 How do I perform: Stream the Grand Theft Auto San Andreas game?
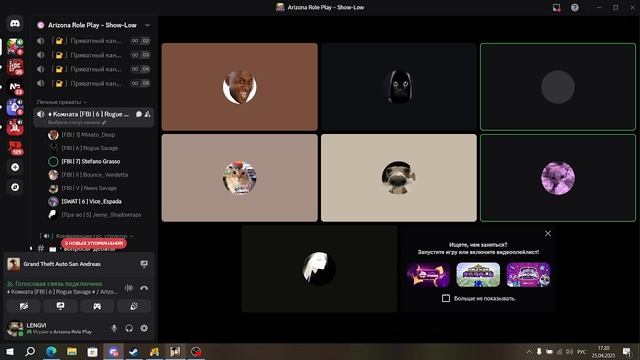(144, 264)
